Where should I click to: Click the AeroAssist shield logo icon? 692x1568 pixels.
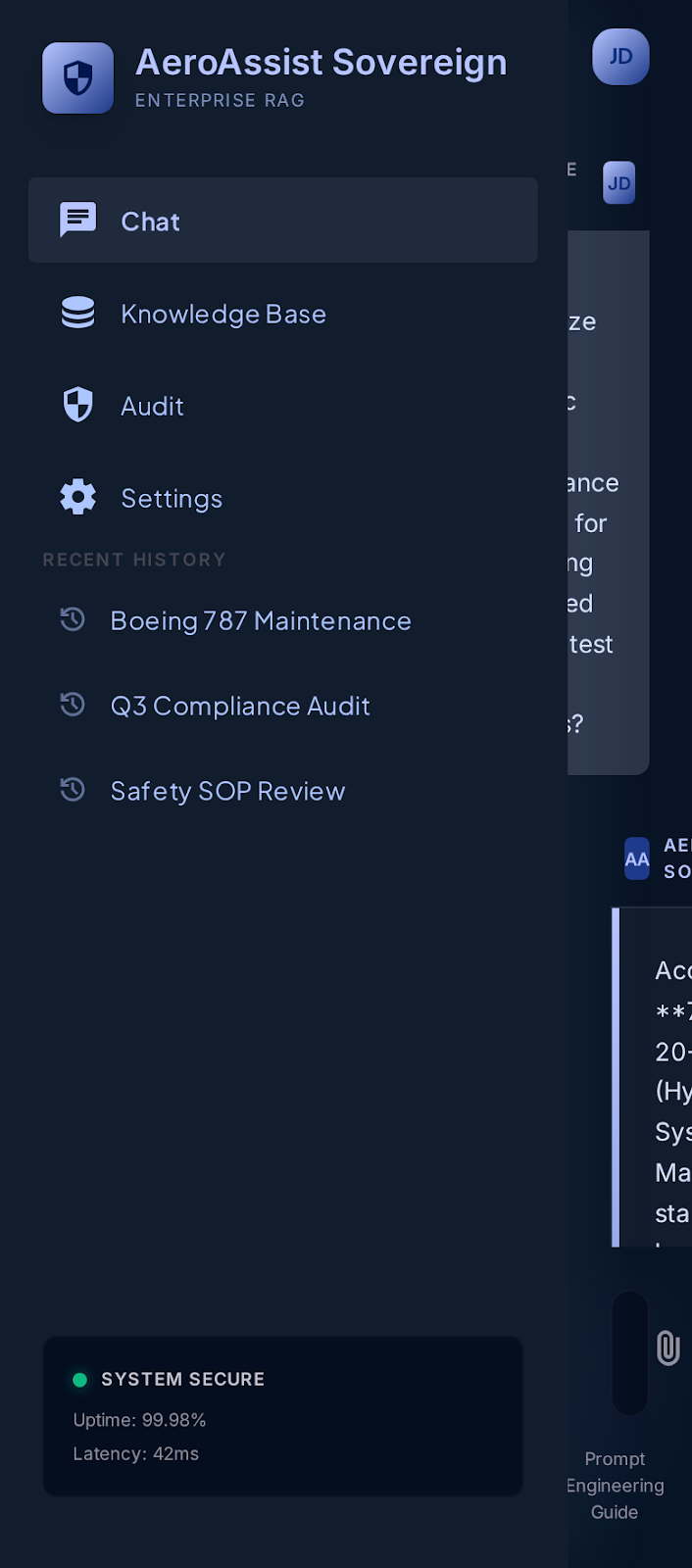pyautogui.click(x=78, y=78)
